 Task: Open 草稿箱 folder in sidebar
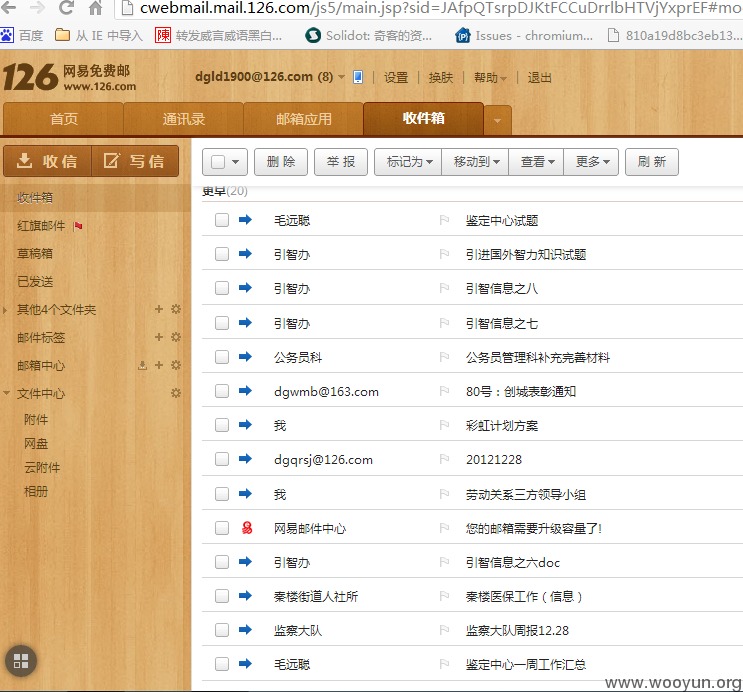(35, 254)
